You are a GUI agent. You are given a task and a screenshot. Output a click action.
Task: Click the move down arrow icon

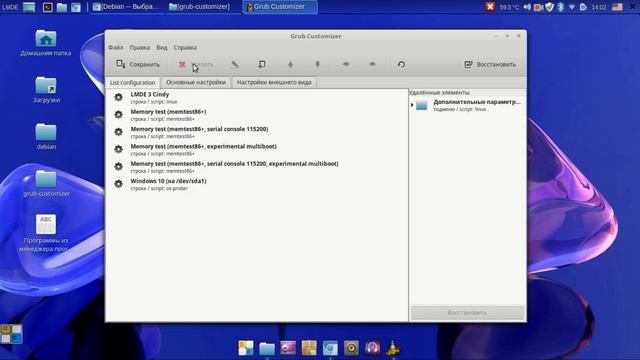point(317,64)
